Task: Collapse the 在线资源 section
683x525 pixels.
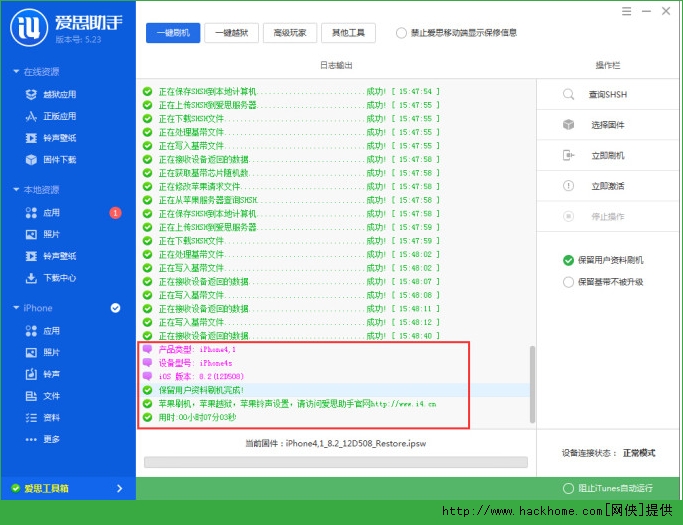Action: pyautogui.click(x=16, y=72)
